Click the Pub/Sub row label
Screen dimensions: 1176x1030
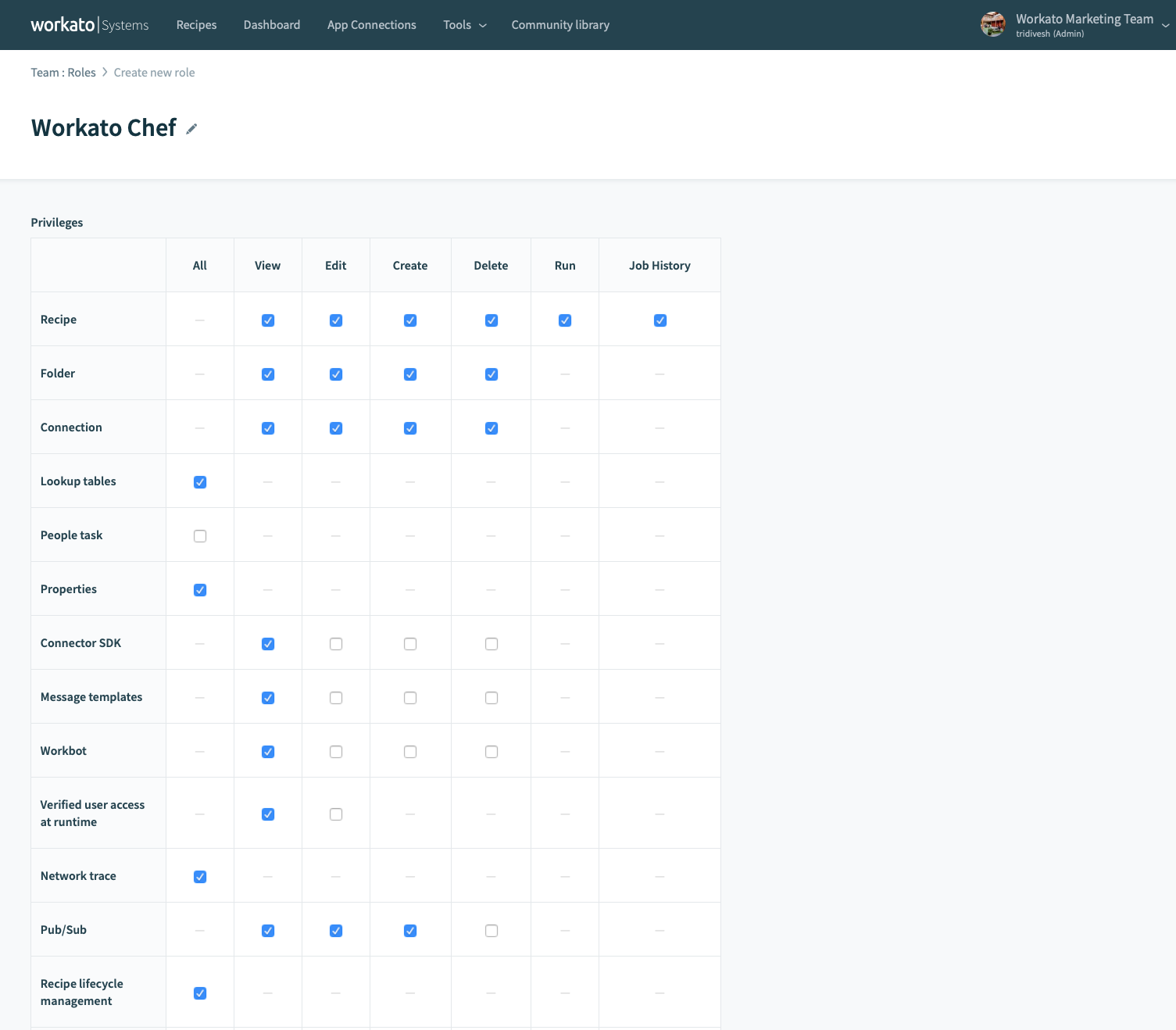point(63,930)
